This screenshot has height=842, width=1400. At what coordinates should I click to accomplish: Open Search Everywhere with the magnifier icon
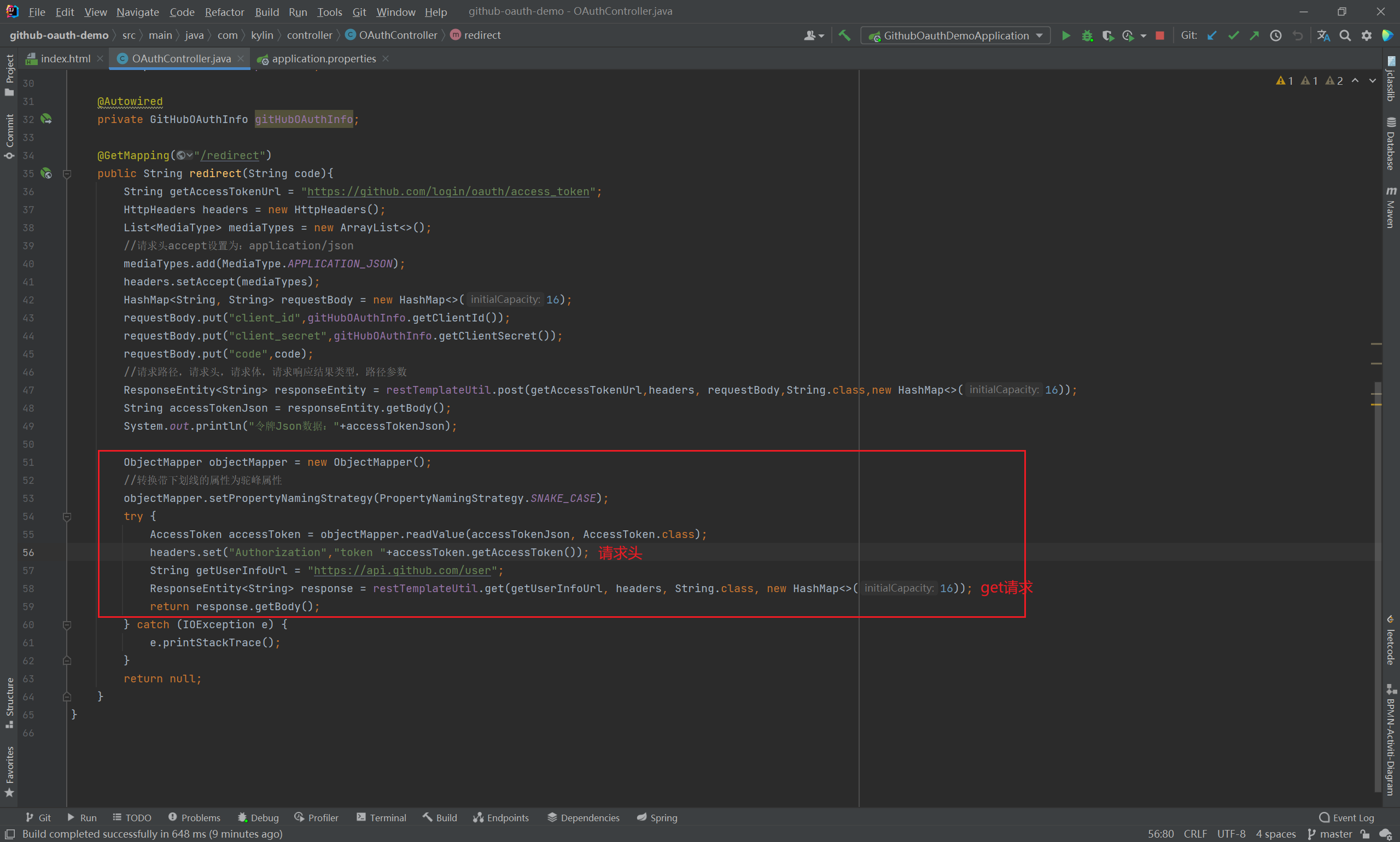1345,36
